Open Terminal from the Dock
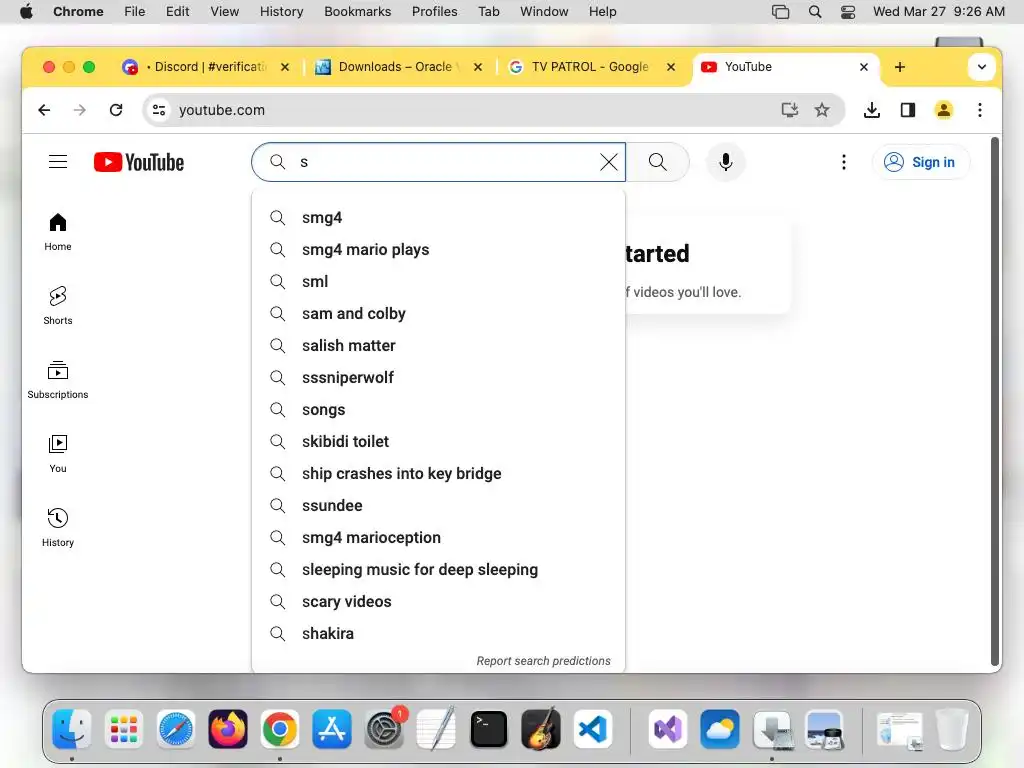 (488, 729)
